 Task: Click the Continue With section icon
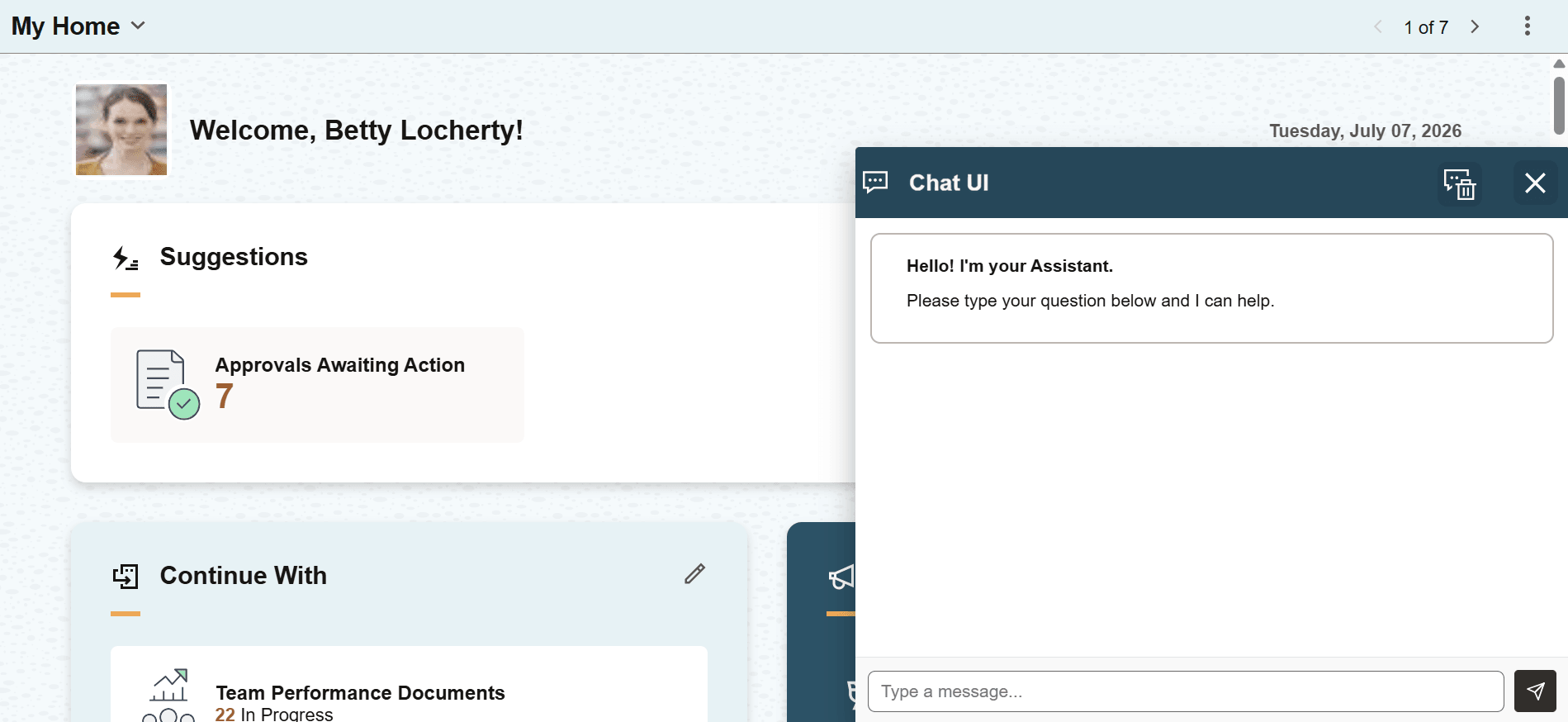(126, 576)
